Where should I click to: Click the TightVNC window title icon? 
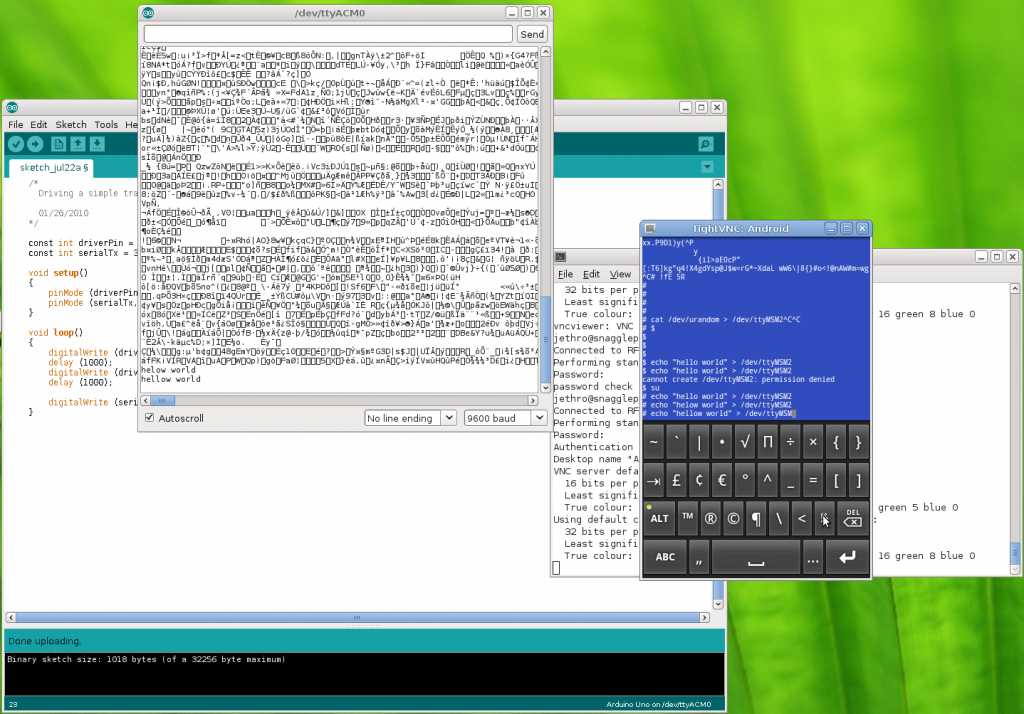point(650,228)
